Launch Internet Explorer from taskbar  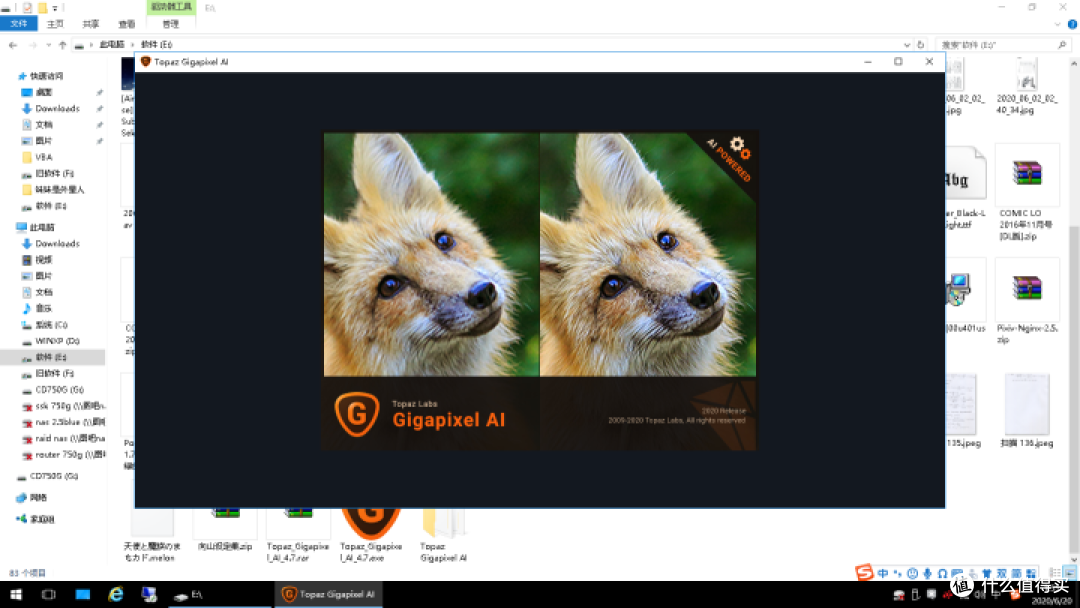pos(116,594)
